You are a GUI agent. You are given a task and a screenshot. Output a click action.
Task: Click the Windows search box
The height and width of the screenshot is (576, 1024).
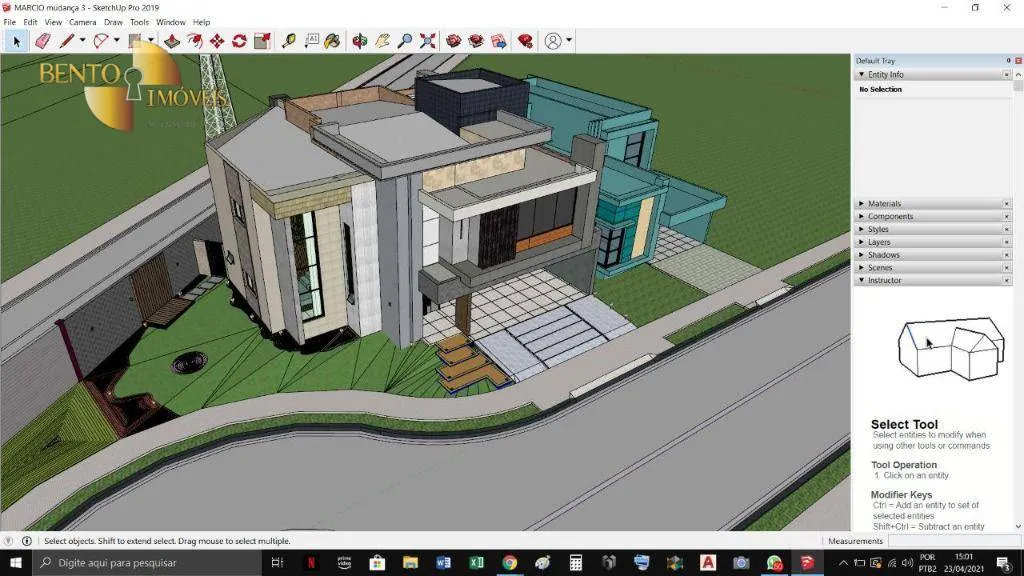pyautogui.click(x=146, y=562)
